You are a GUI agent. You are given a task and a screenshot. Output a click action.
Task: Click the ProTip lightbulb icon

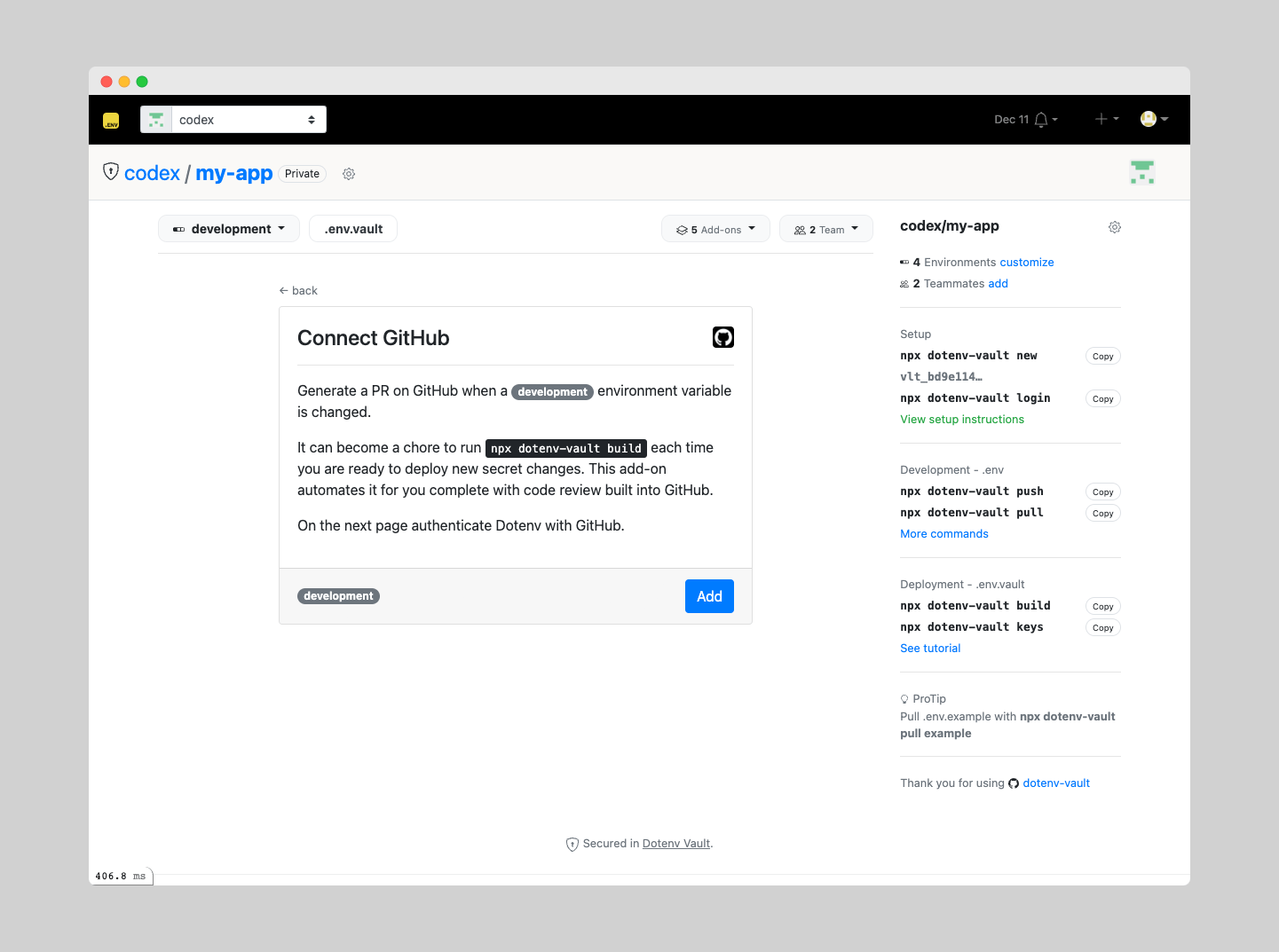point(904,699)
